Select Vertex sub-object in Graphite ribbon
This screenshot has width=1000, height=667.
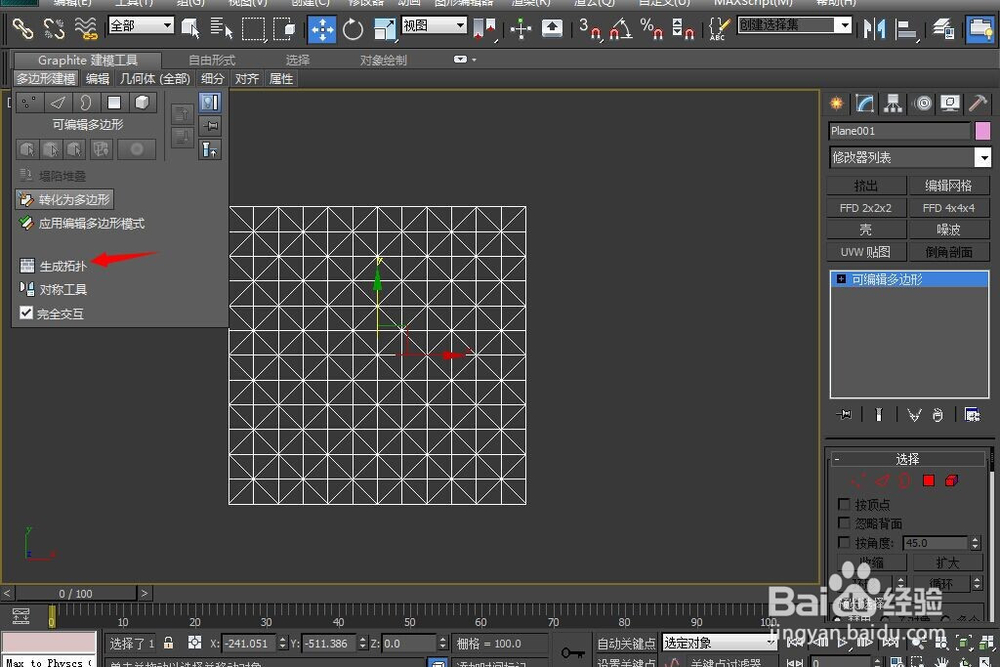[x=29, y=102]
